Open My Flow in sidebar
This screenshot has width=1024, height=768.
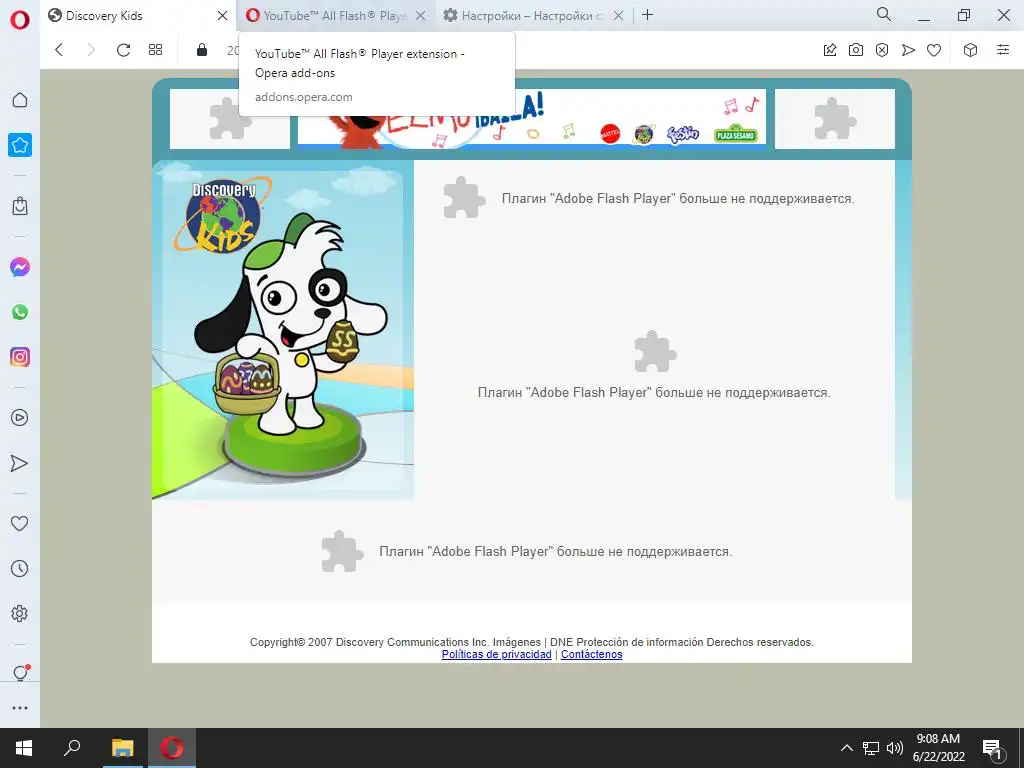(20, 463)
